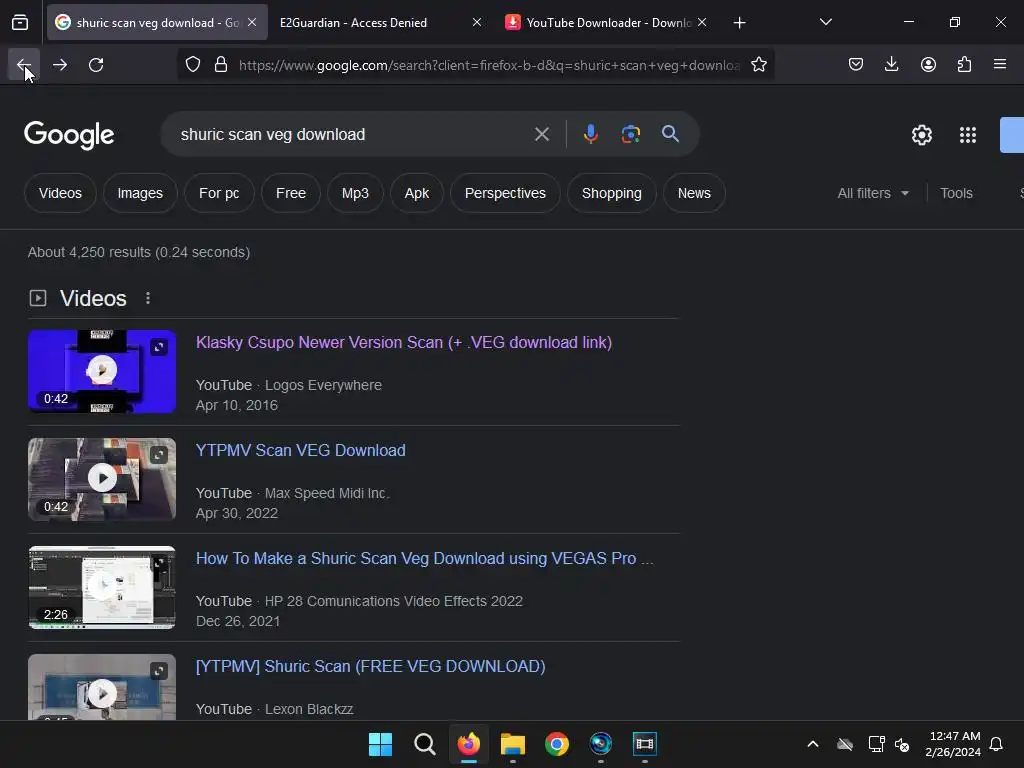Submit search with magnifier icon
Screen dimensions: 1024x768
click(671, 135)
